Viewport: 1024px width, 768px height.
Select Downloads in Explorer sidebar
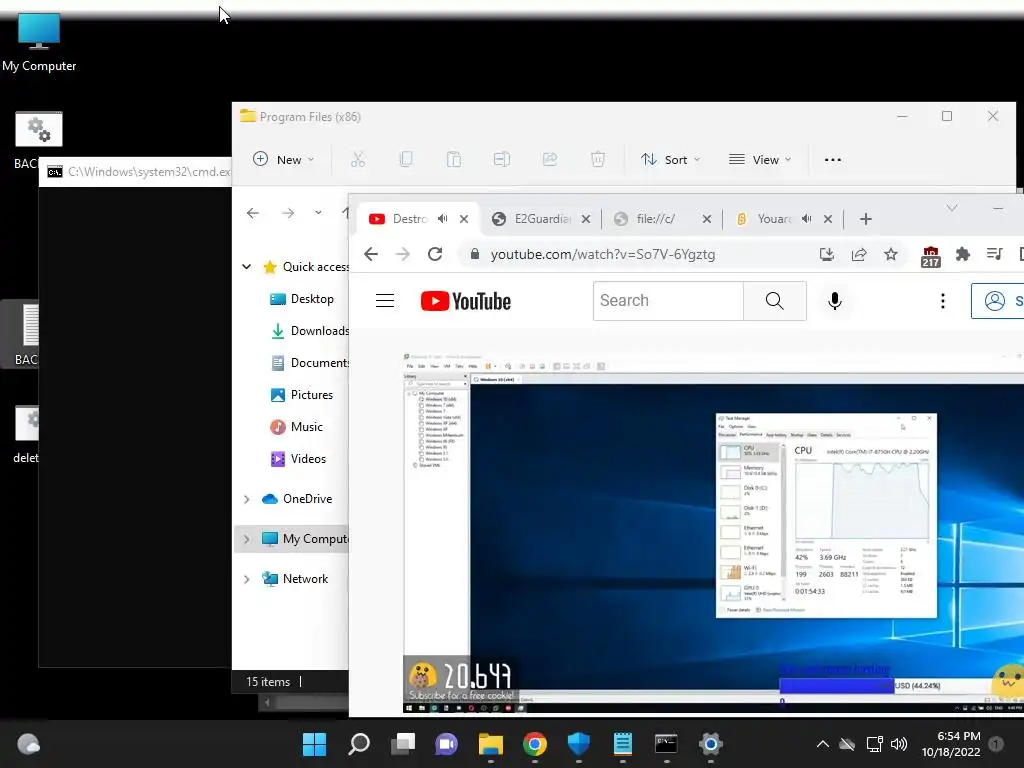tap(310, 330)
